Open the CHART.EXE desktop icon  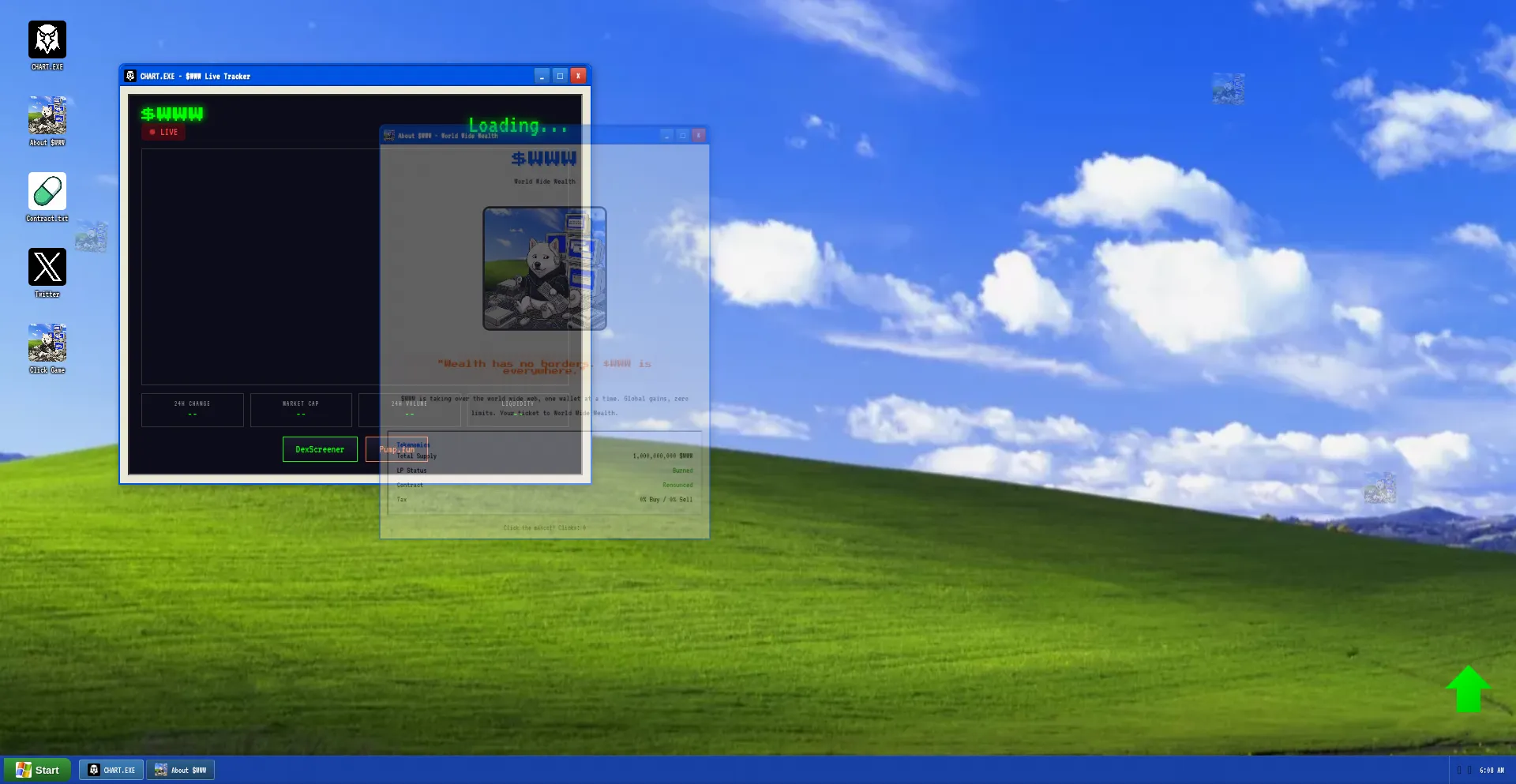coord(47,40)
